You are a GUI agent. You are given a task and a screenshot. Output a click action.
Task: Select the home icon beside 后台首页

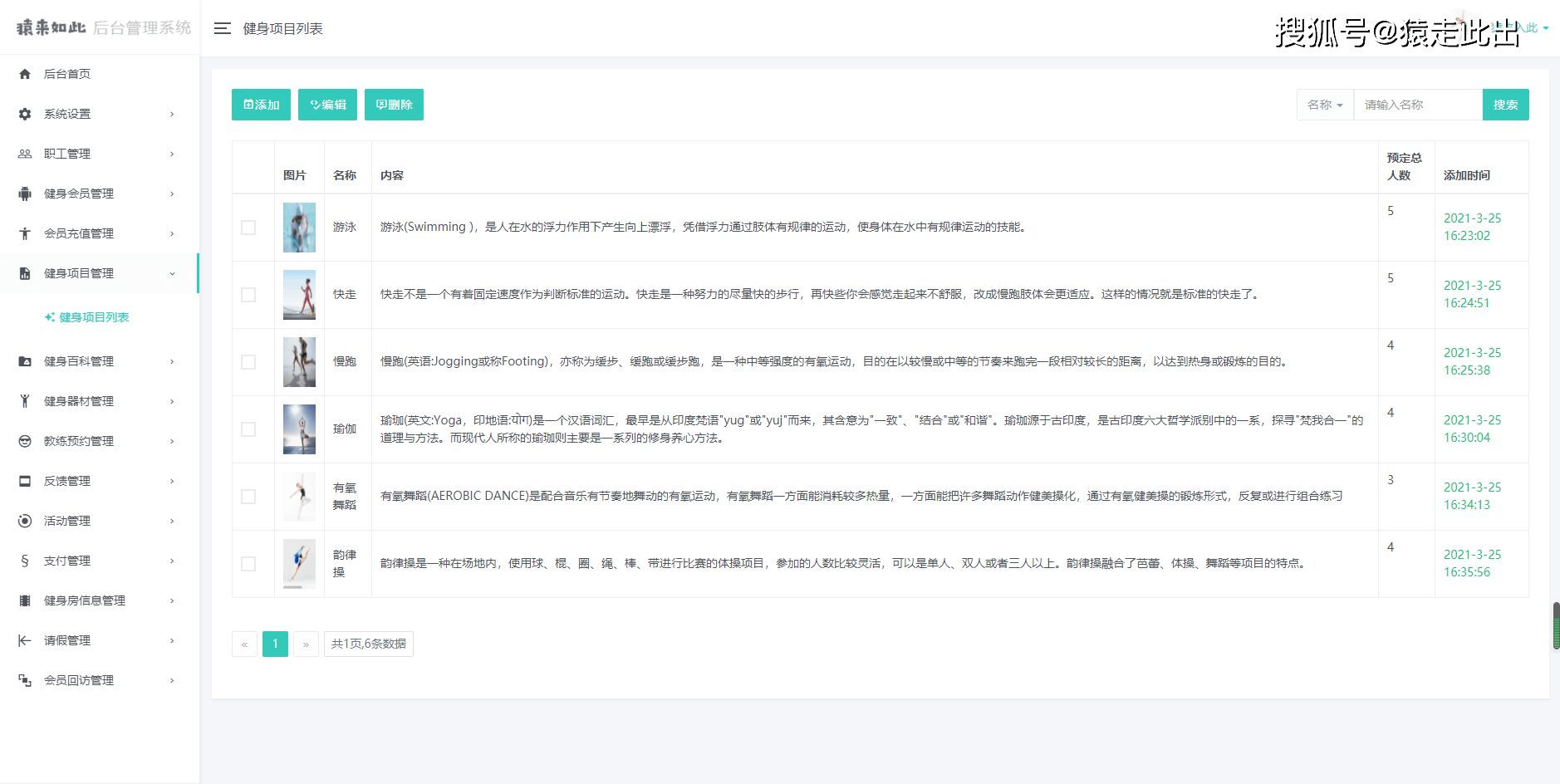pos(24,73)
